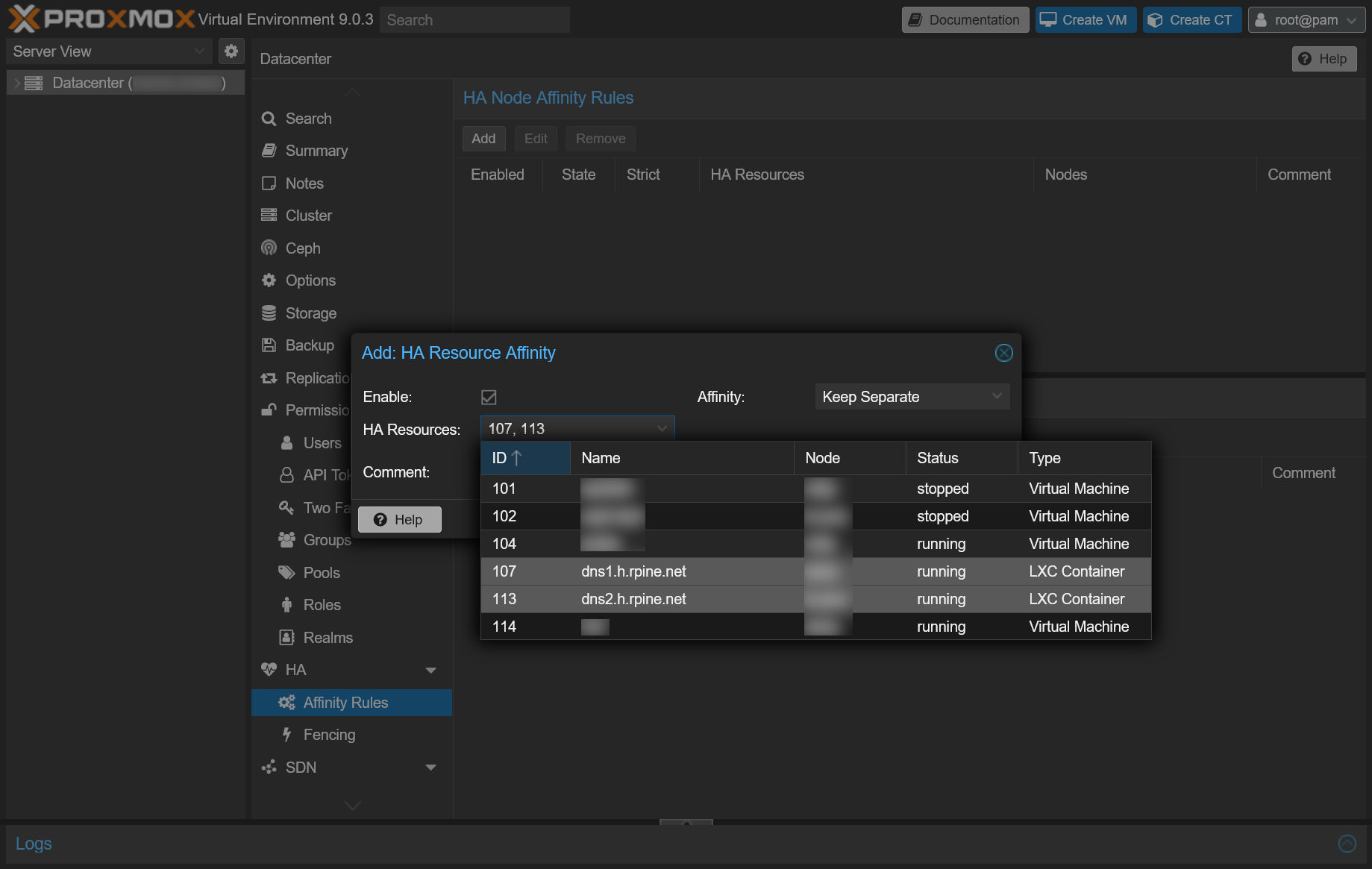Toggle the Enable checkbox
The width and height of the screenshot is (1372, 869).
[x=489, y=398]
